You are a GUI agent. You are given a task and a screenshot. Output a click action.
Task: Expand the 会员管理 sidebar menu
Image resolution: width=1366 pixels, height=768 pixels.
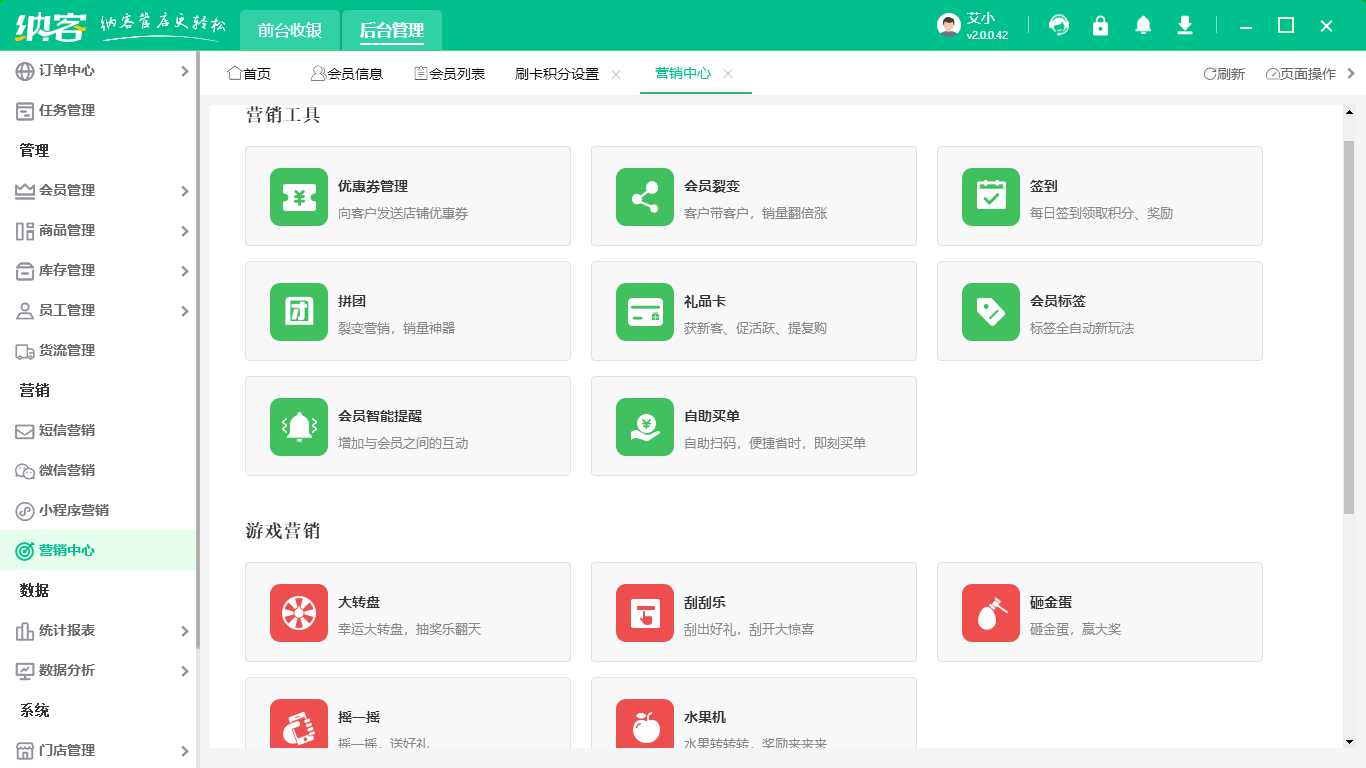[184, 191]
